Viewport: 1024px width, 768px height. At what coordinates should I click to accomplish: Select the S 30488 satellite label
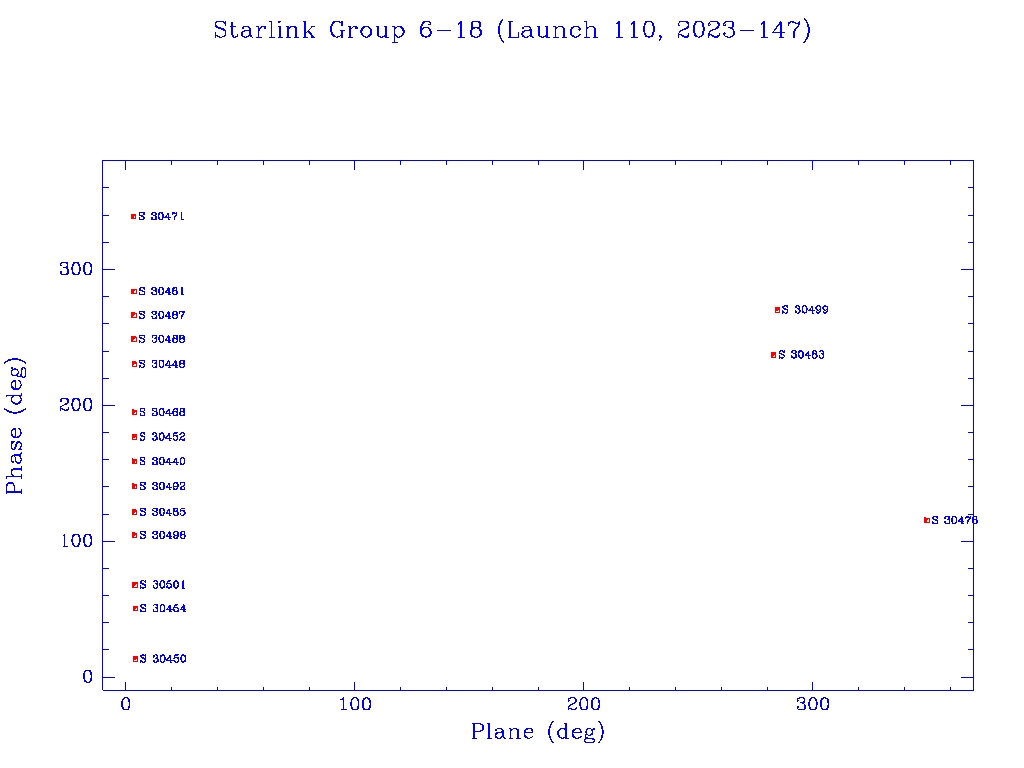[161, 340]
